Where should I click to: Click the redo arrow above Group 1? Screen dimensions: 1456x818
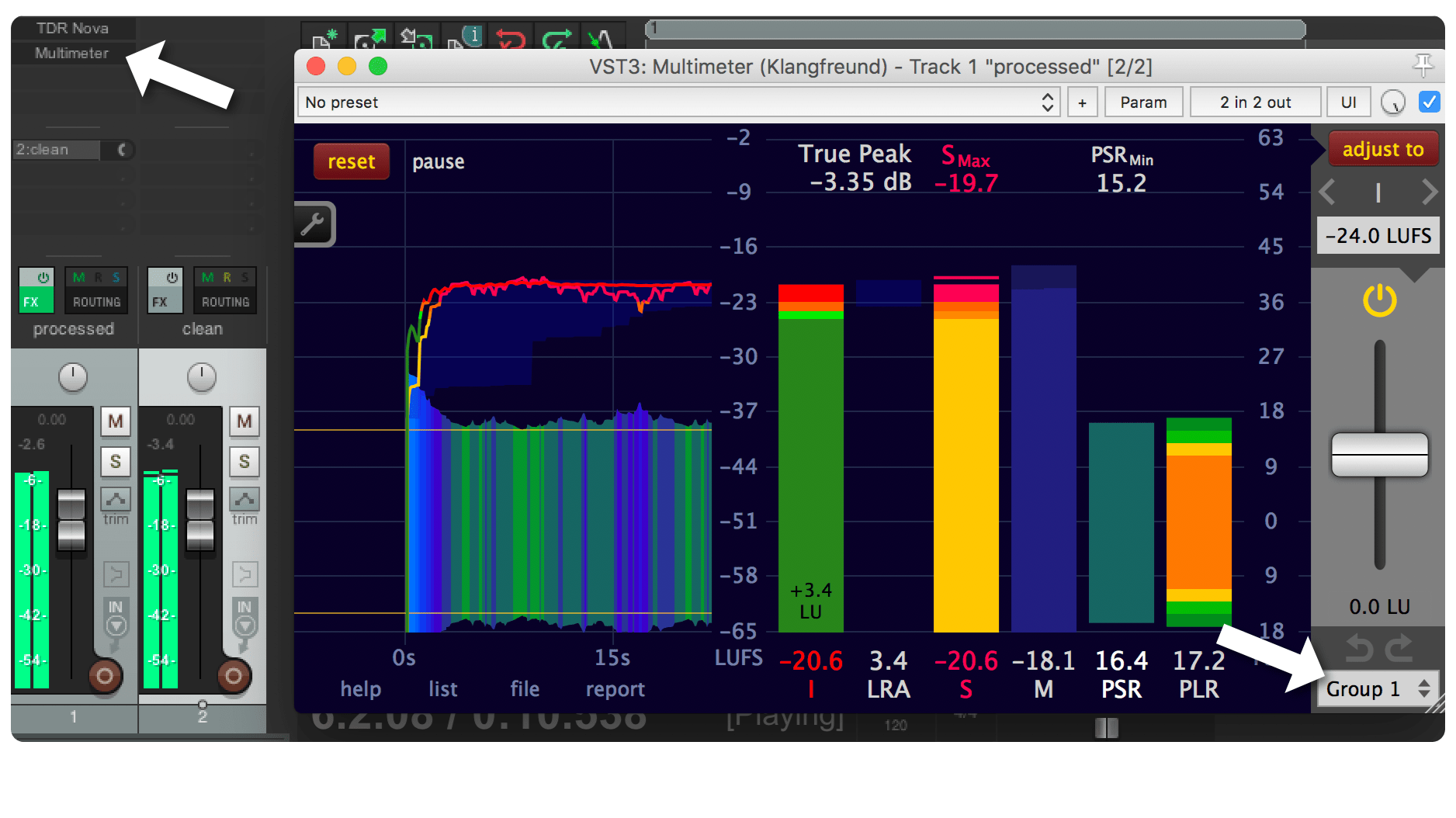(x=1400, y=648)
